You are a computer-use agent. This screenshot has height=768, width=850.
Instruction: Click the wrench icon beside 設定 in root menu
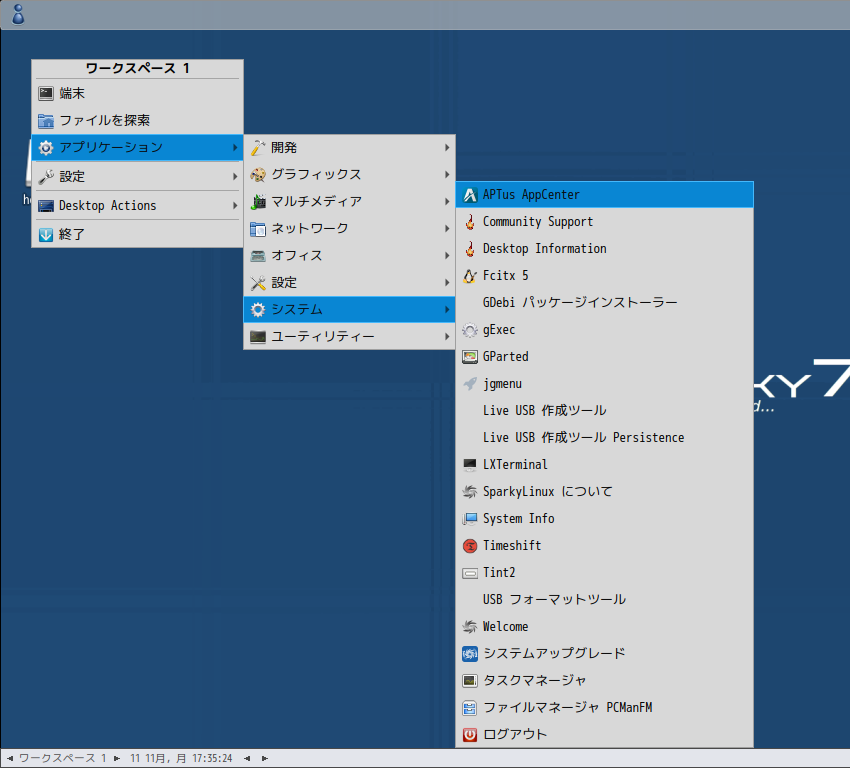tap(46, 177)
